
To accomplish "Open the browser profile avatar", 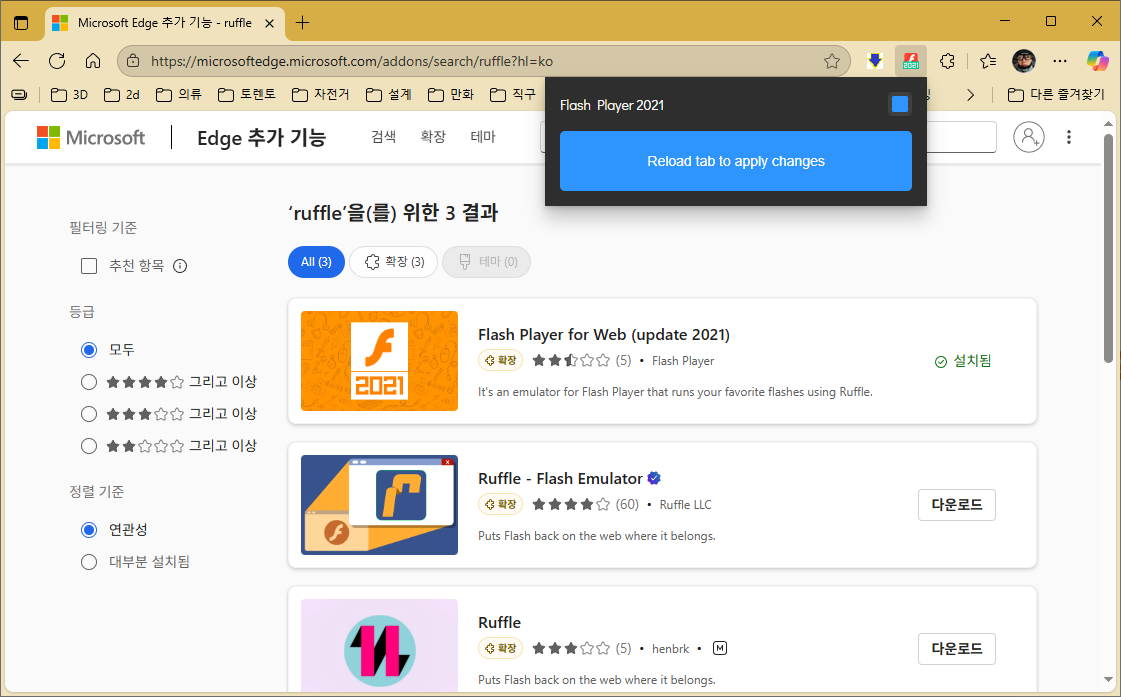I will click(x=1024, y=61).
